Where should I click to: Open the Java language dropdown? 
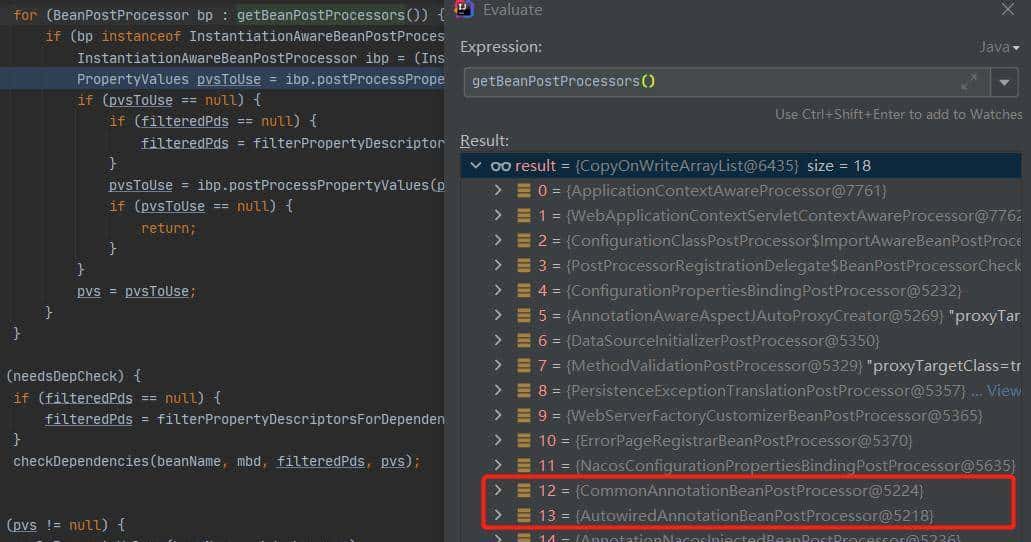tap(999, 47)
